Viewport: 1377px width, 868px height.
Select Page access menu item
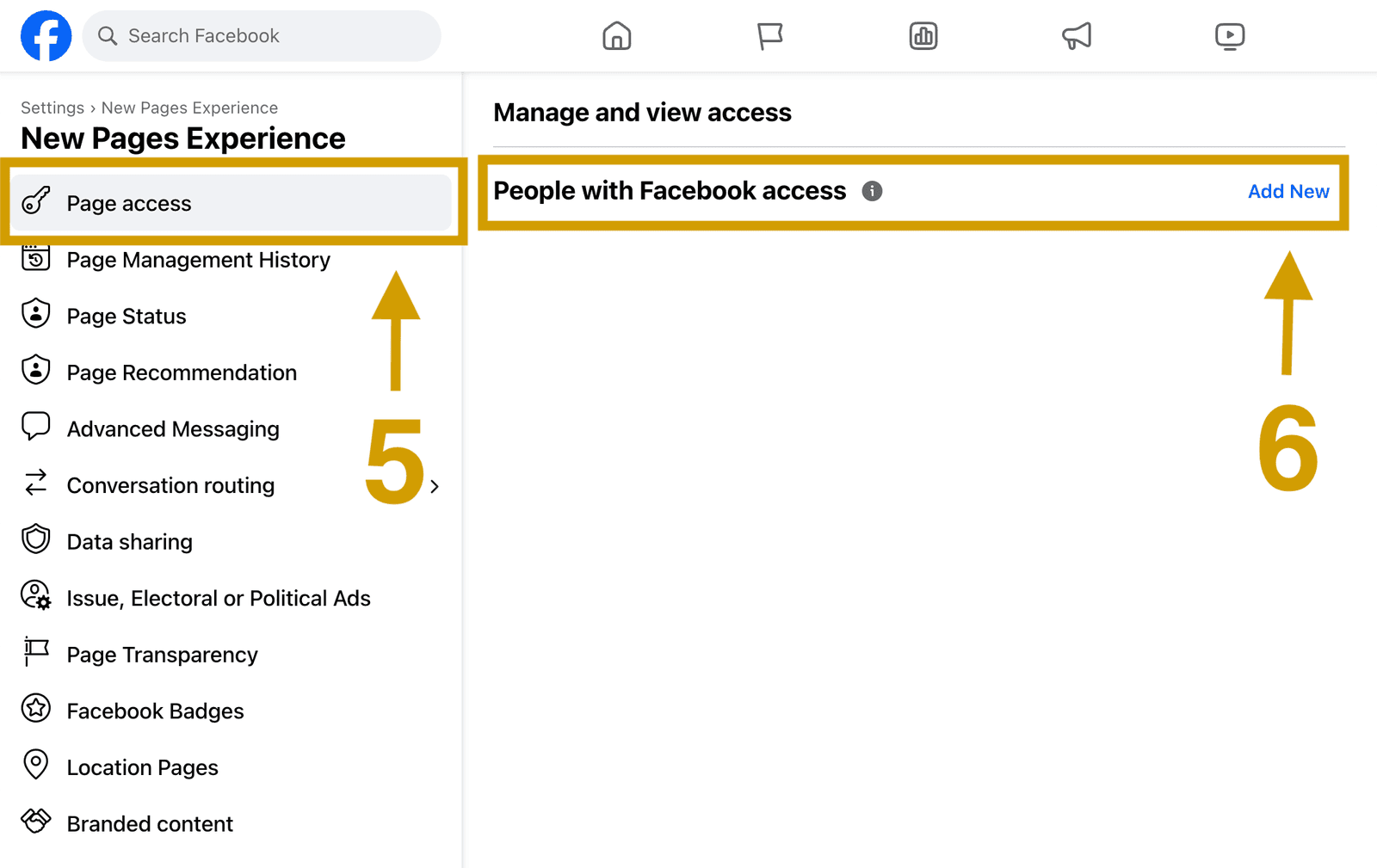(231, 203)
